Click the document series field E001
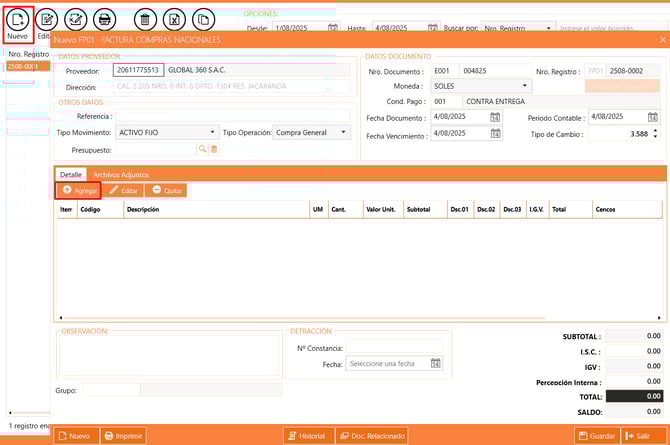Image resolution: width=670 pixels, height=445 pixels. click(445, 71)
